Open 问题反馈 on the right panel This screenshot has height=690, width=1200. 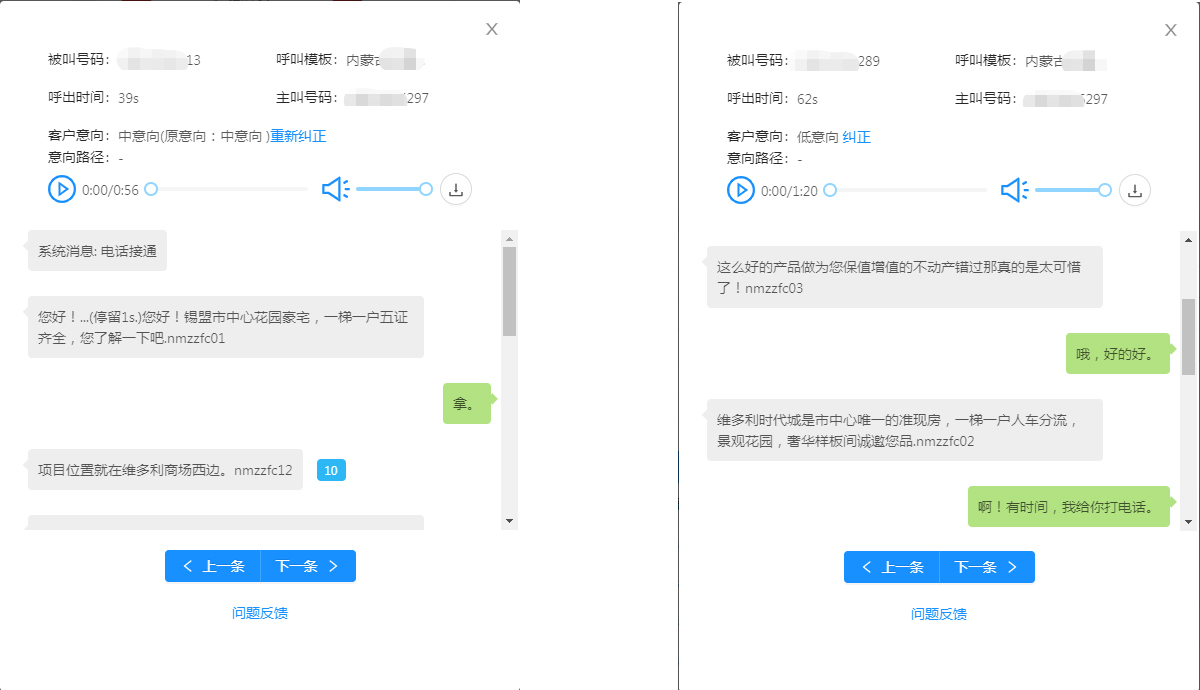(x=937, y=612)
